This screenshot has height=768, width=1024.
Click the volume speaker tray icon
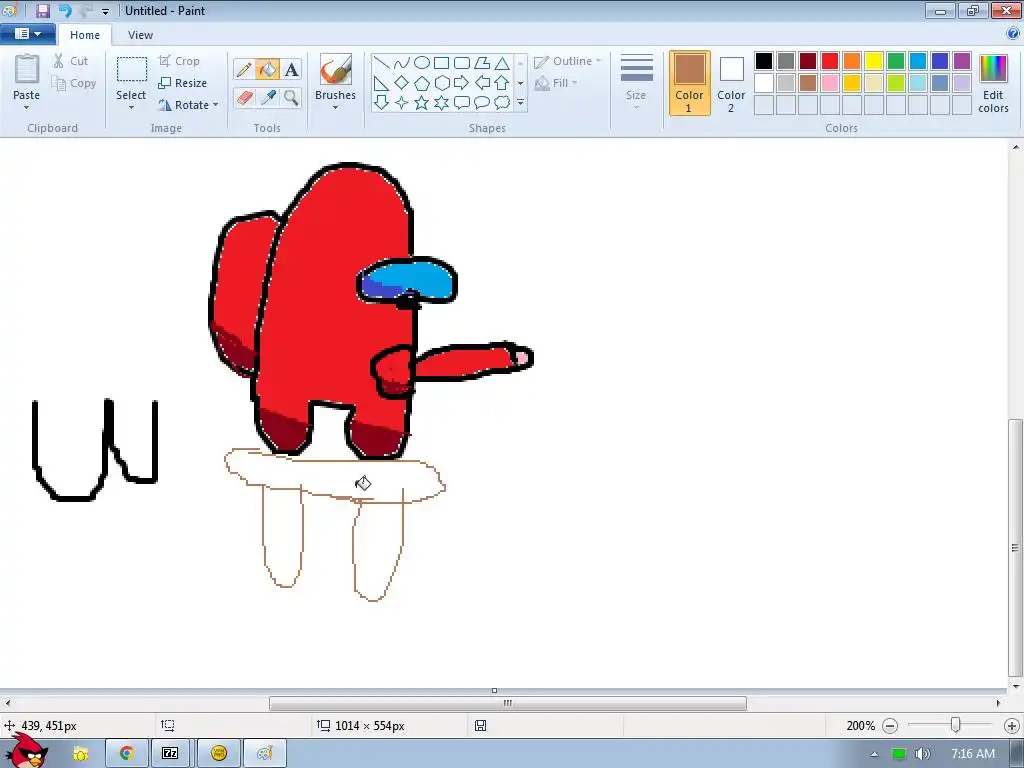[x=922, y=754]
